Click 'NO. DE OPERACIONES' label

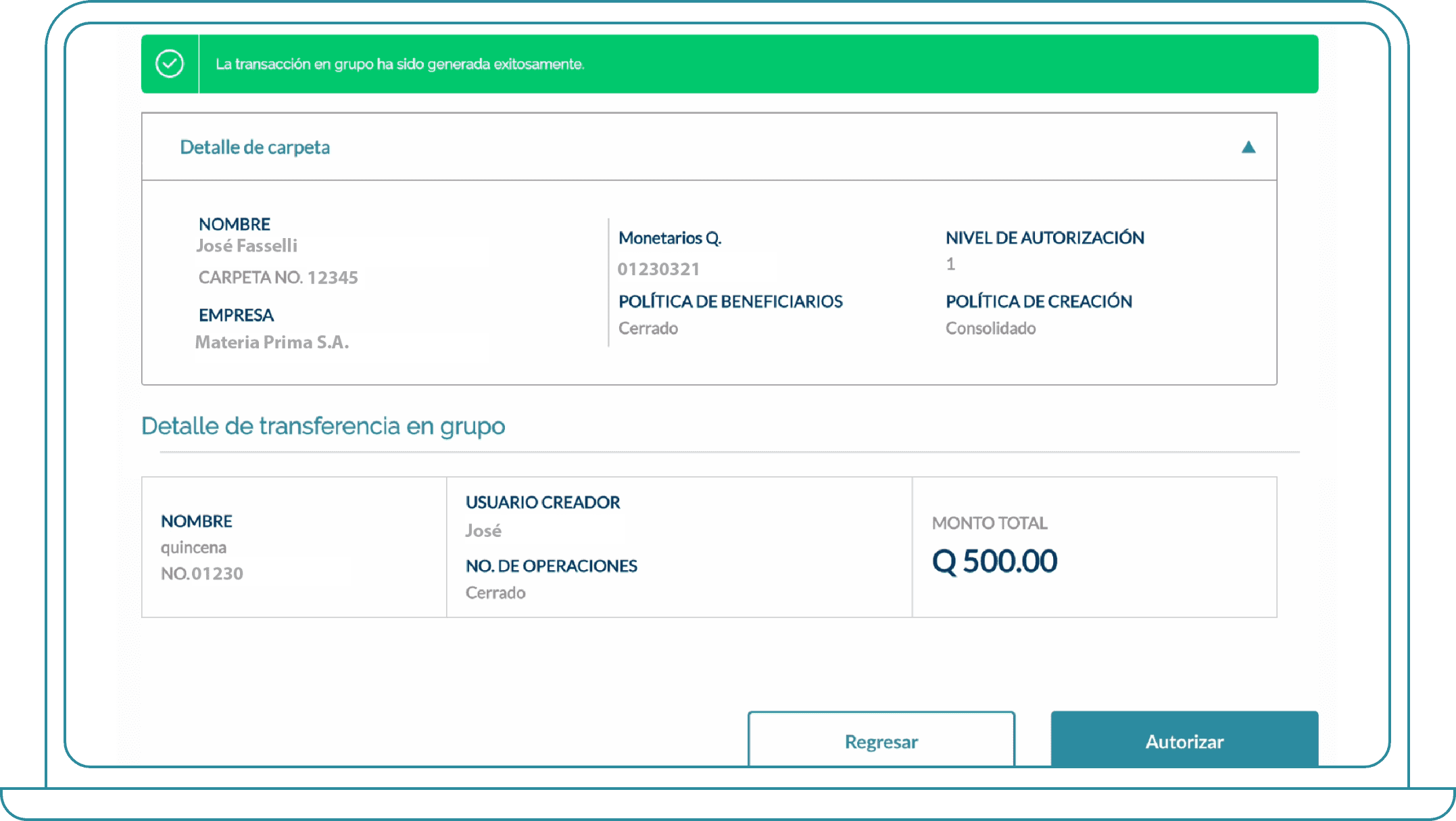coord(552,566)
